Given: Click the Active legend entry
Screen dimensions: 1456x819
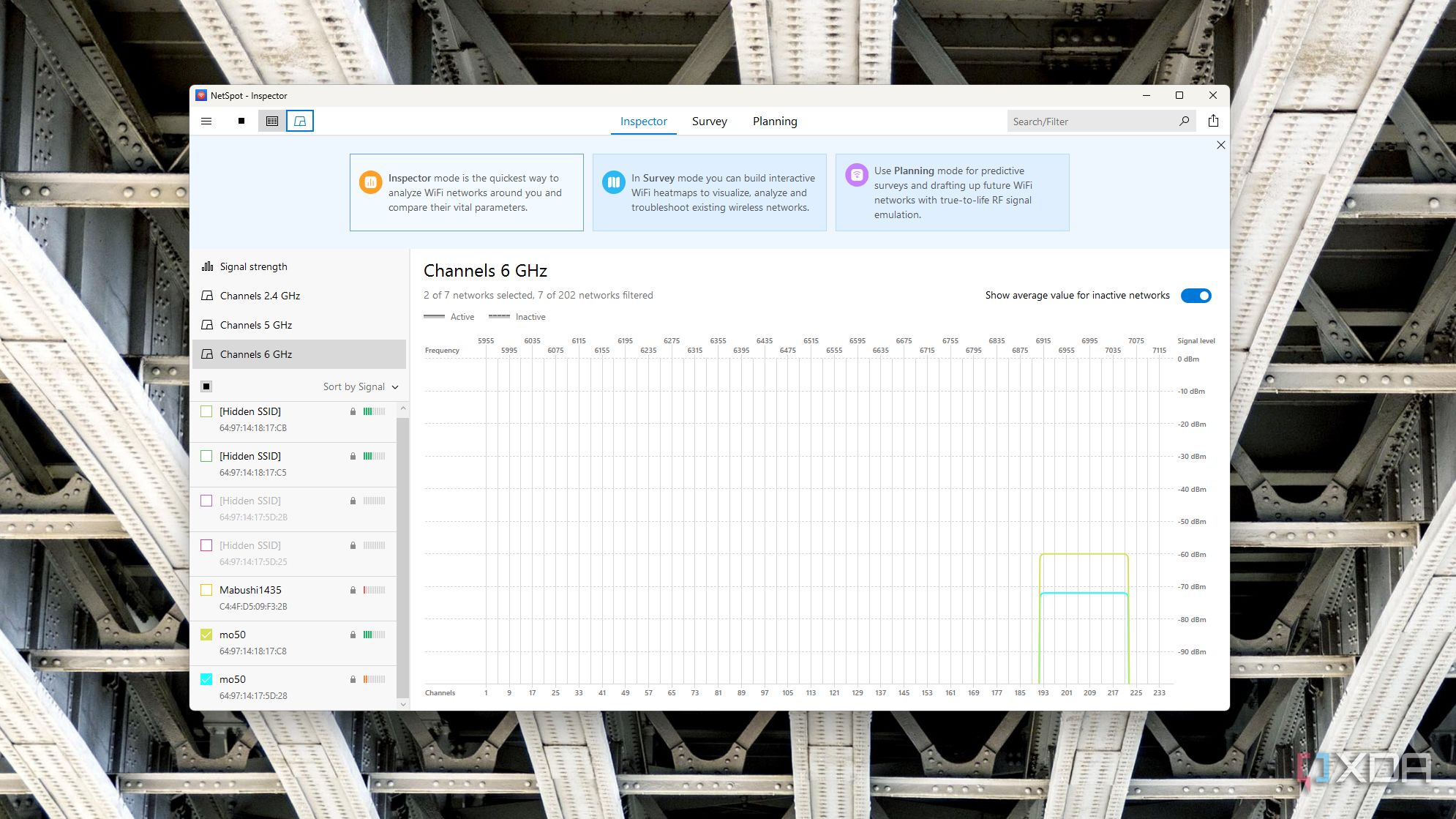Looking at the screenshot, I should click(449, 317).
